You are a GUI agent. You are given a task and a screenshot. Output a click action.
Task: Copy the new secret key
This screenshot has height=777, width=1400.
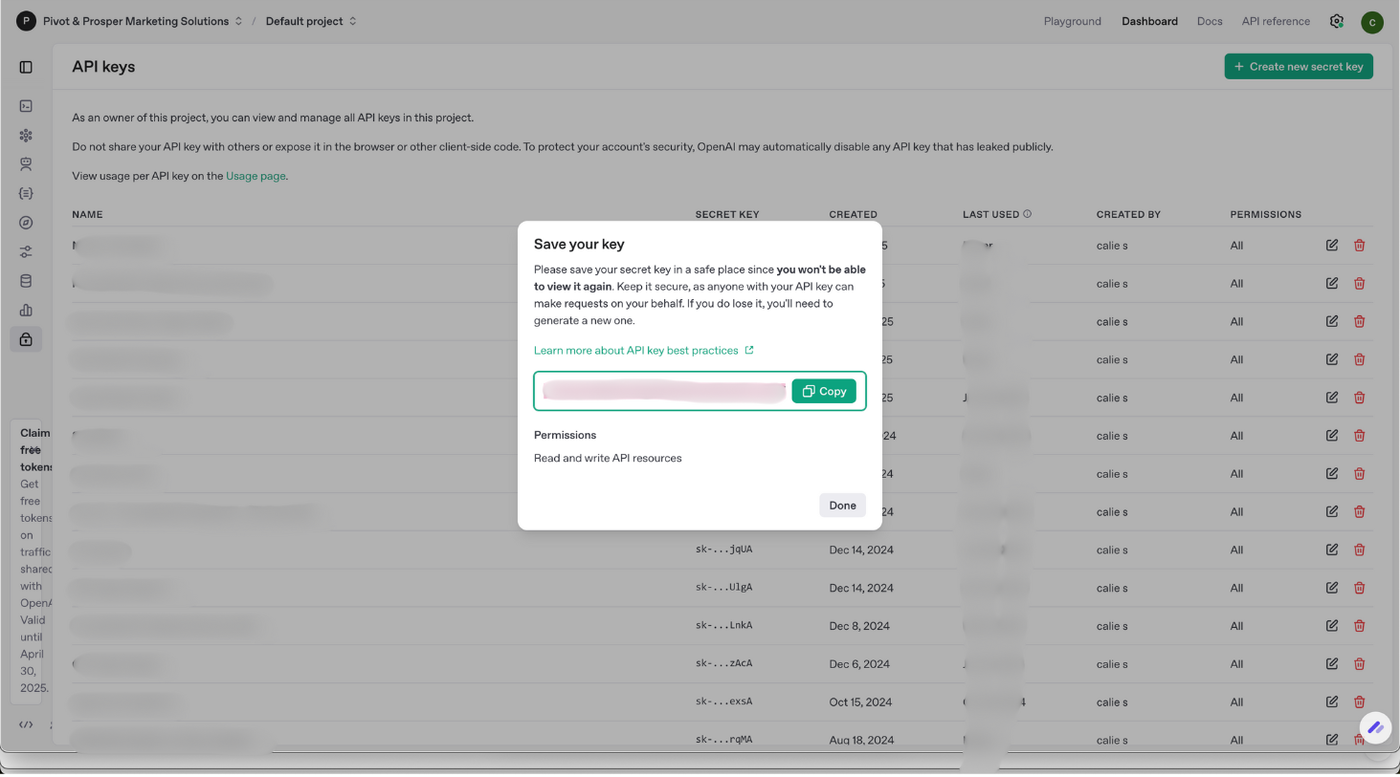point(824,391)
